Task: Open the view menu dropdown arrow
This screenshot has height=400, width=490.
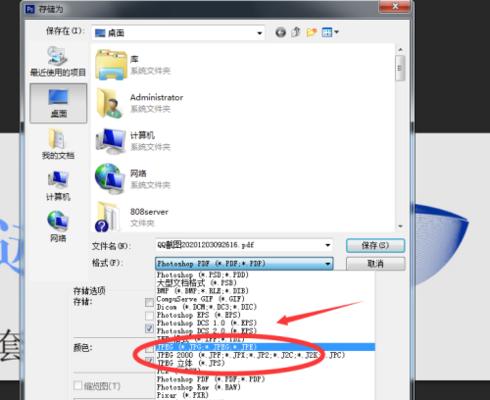Action: point(336,32)
